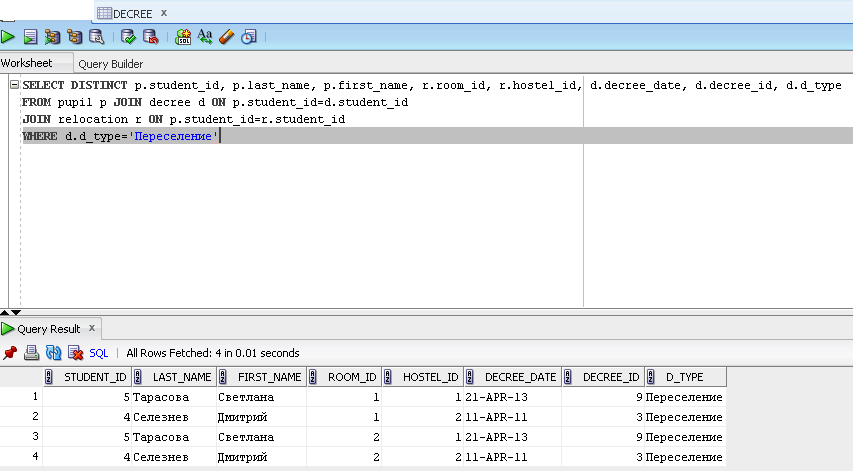The height and width of the screenshot is (471, 853).
Task: Click the D_TYPE column header label
Action: [x=684, y=377]
